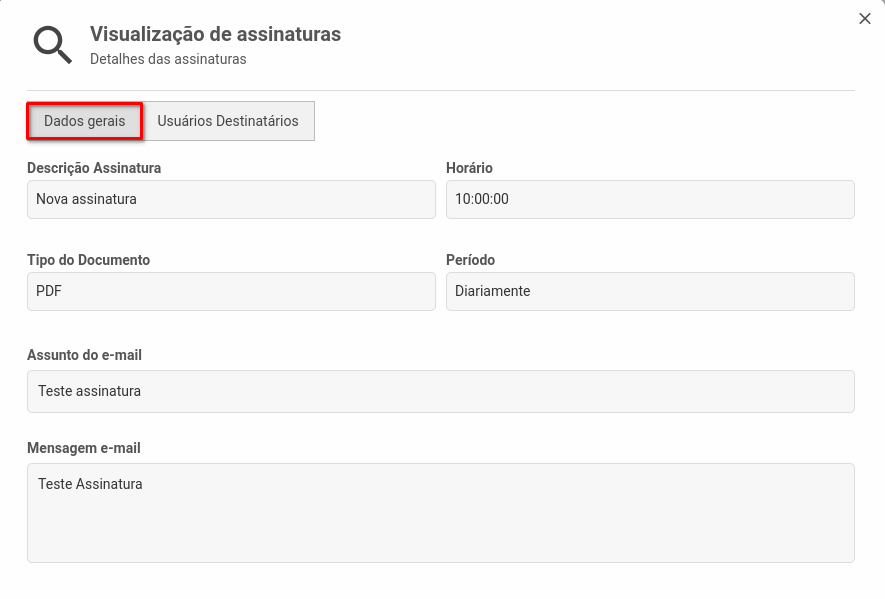Click the Assunto do e-mail field
This screenshot has height=599, width=885.
[x=440, y=391]
